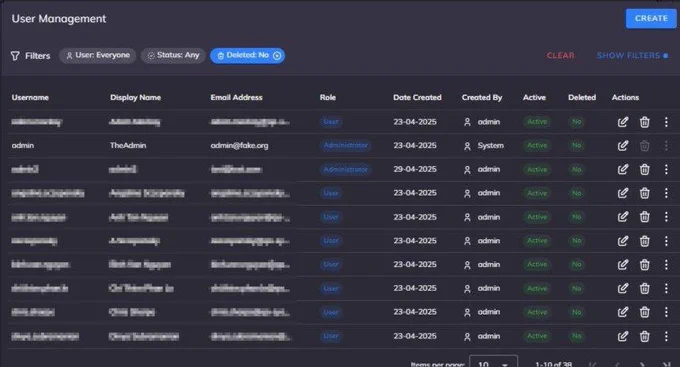The image size is (680, 367).
Task: Delete the user created on 29-04-2025
Action: click(x=644, y=170)
